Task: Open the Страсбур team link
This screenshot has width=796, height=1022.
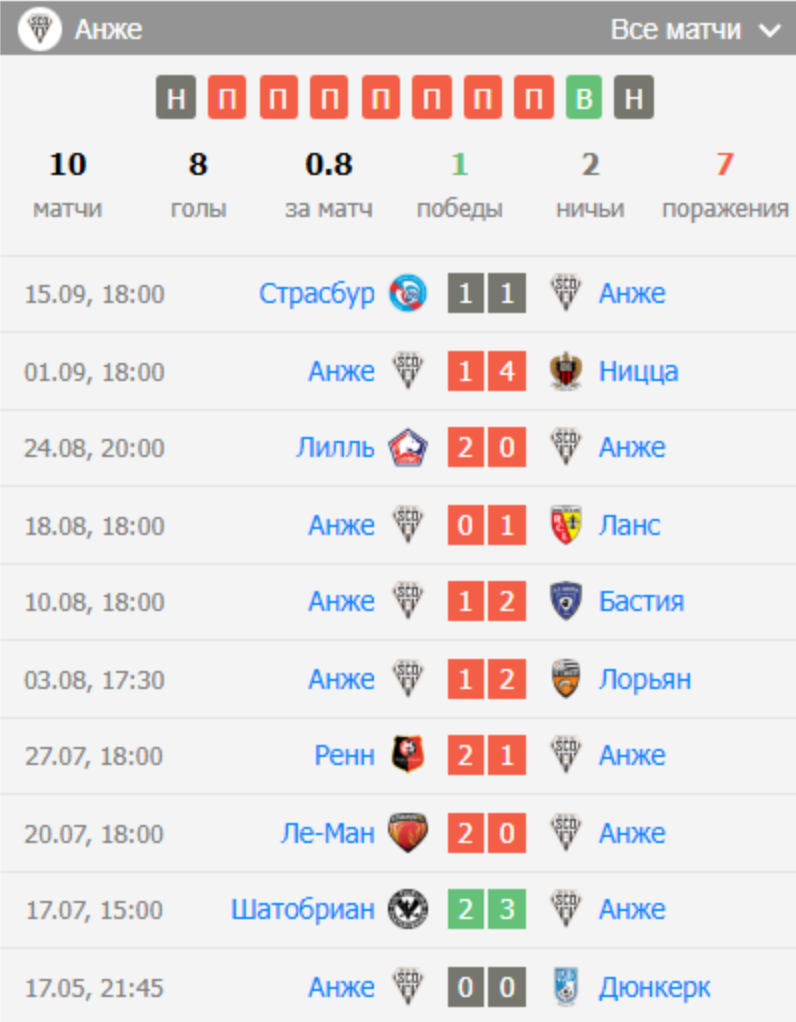Action: 316,293
